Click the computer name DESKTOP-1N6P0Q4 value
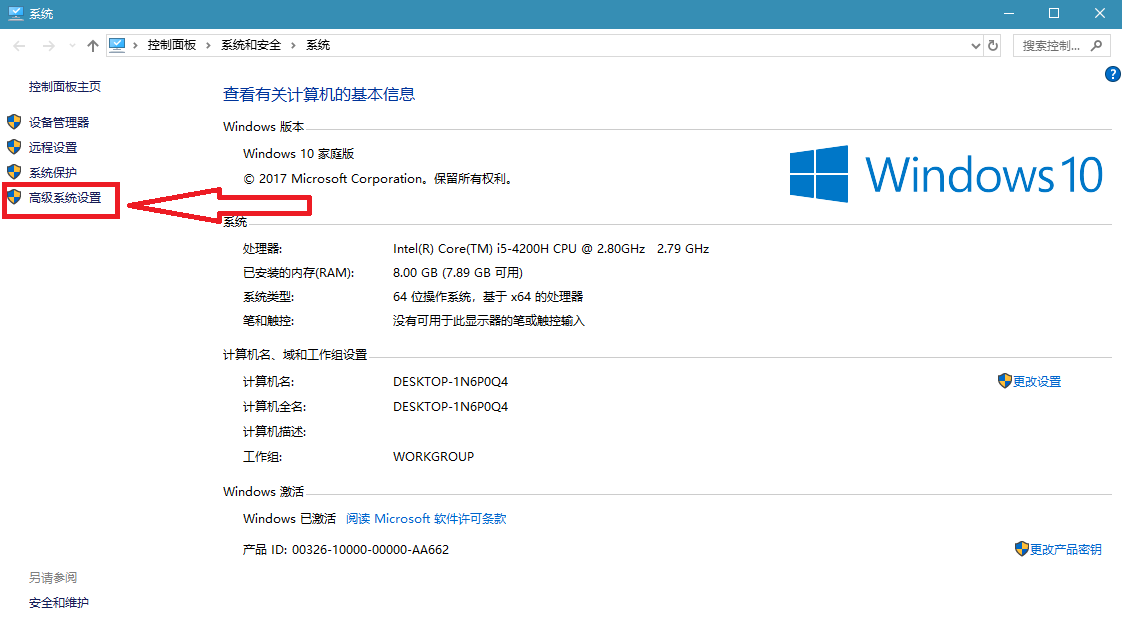 (450, 382)
